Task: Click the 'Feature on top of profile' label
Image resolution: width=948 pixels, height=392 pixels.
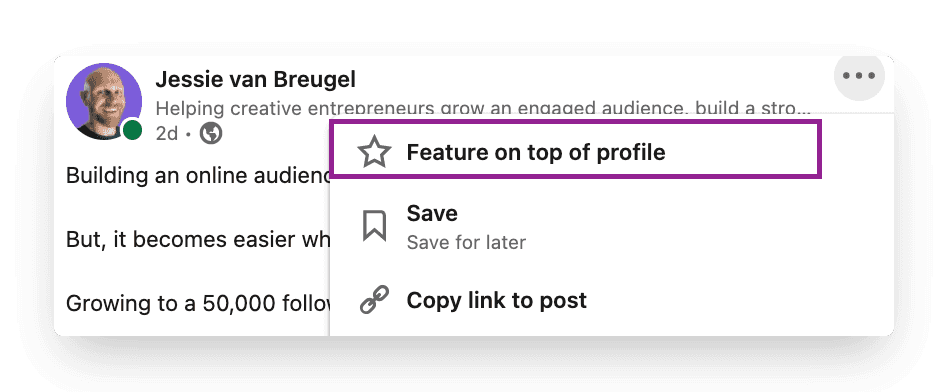Action: pos(536,152)
